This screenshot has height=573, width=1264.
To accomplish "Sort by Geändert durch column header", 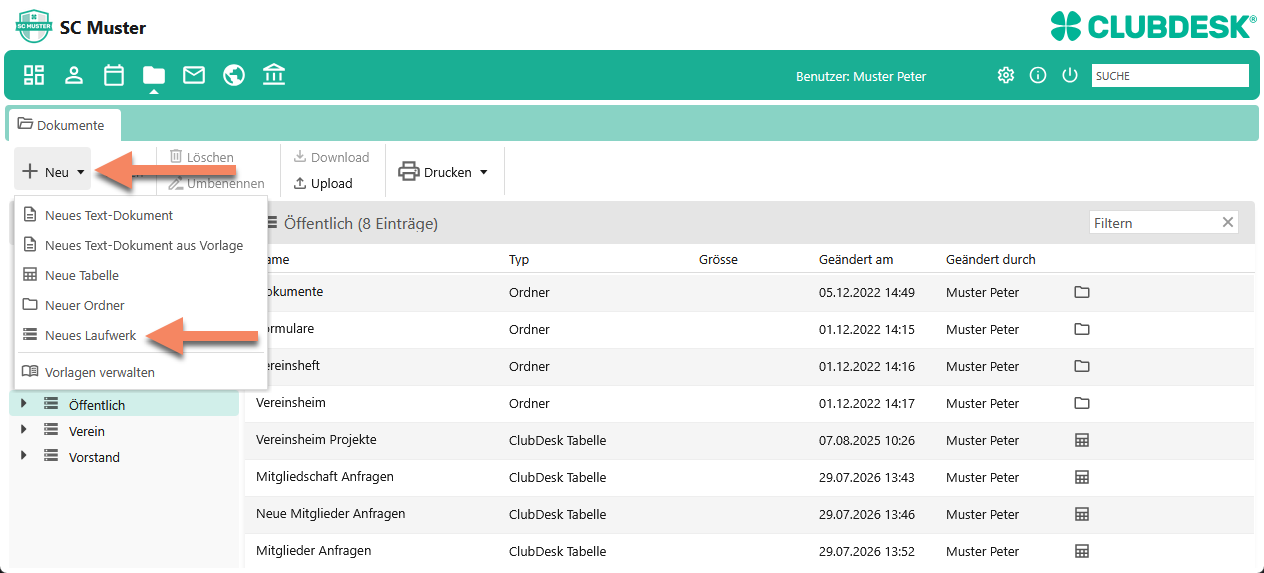I will point(991,259).
